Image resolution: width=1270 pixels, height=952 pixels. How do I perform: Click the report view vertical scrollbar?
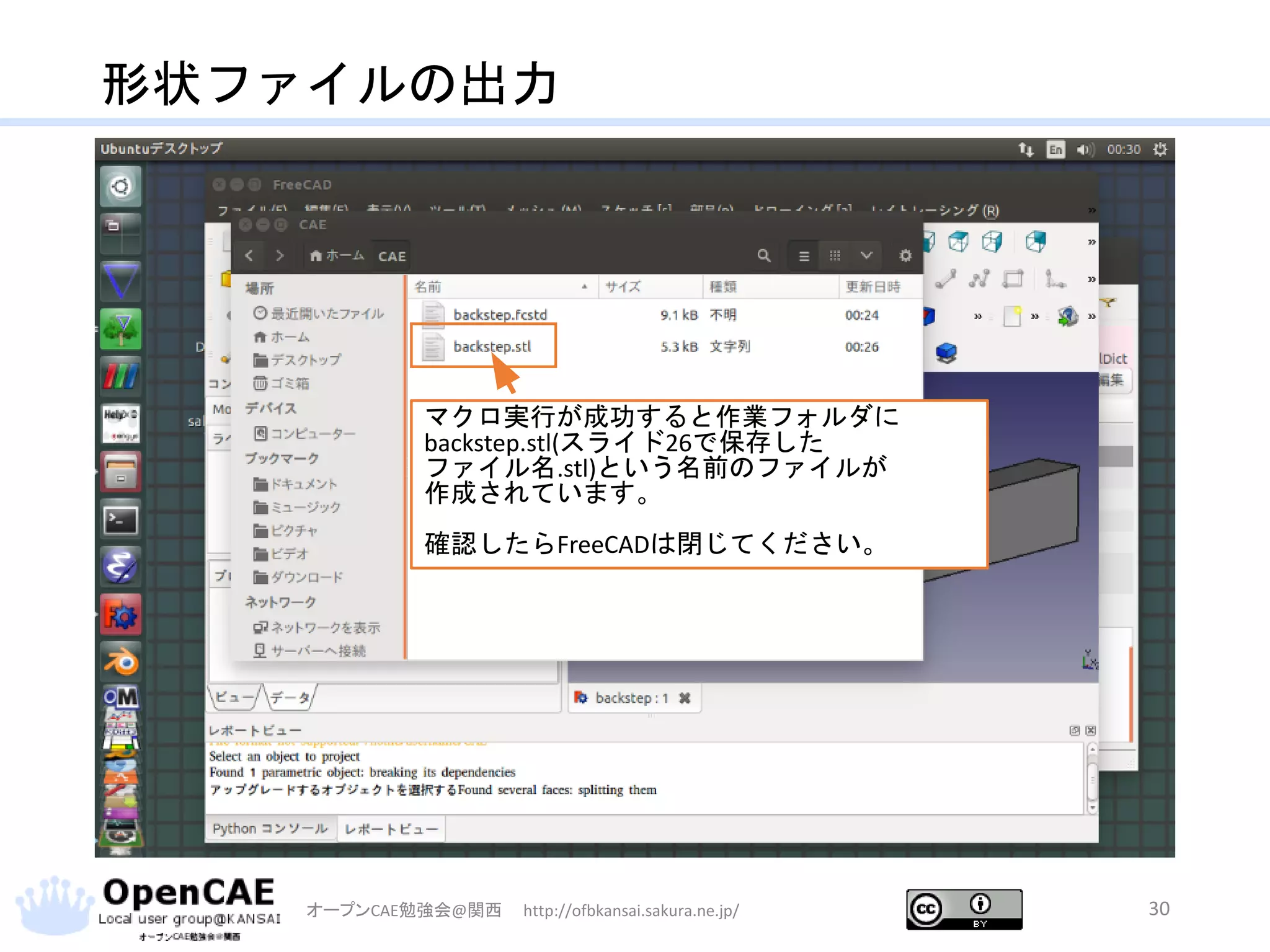[1092, 778]
